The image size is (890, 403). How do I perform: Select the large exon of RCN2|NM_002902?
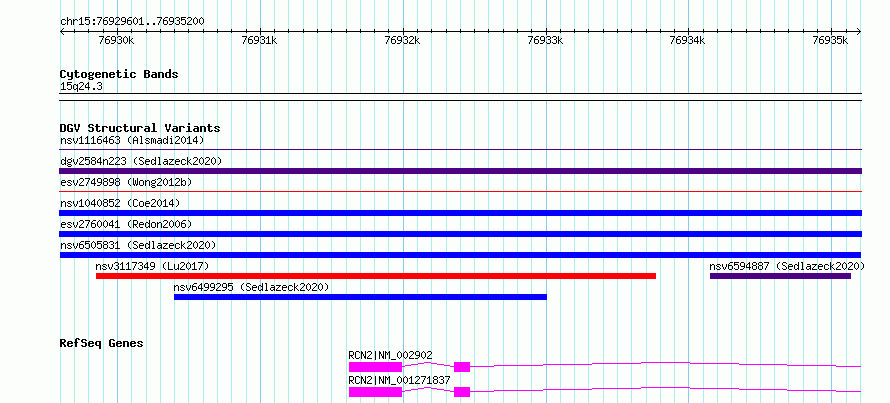click(x=375, y=367)
